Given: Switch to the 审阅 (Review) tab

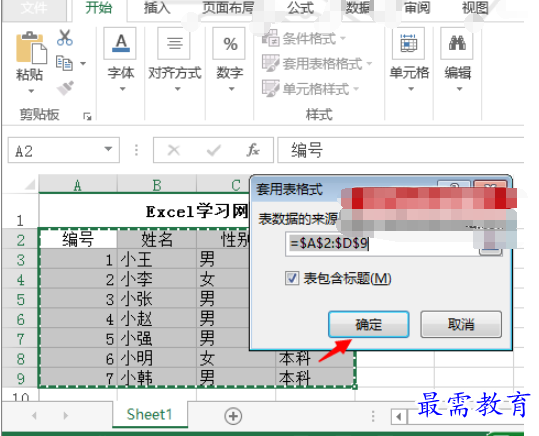Looking at the screenshot, I should tap(417, 8).
